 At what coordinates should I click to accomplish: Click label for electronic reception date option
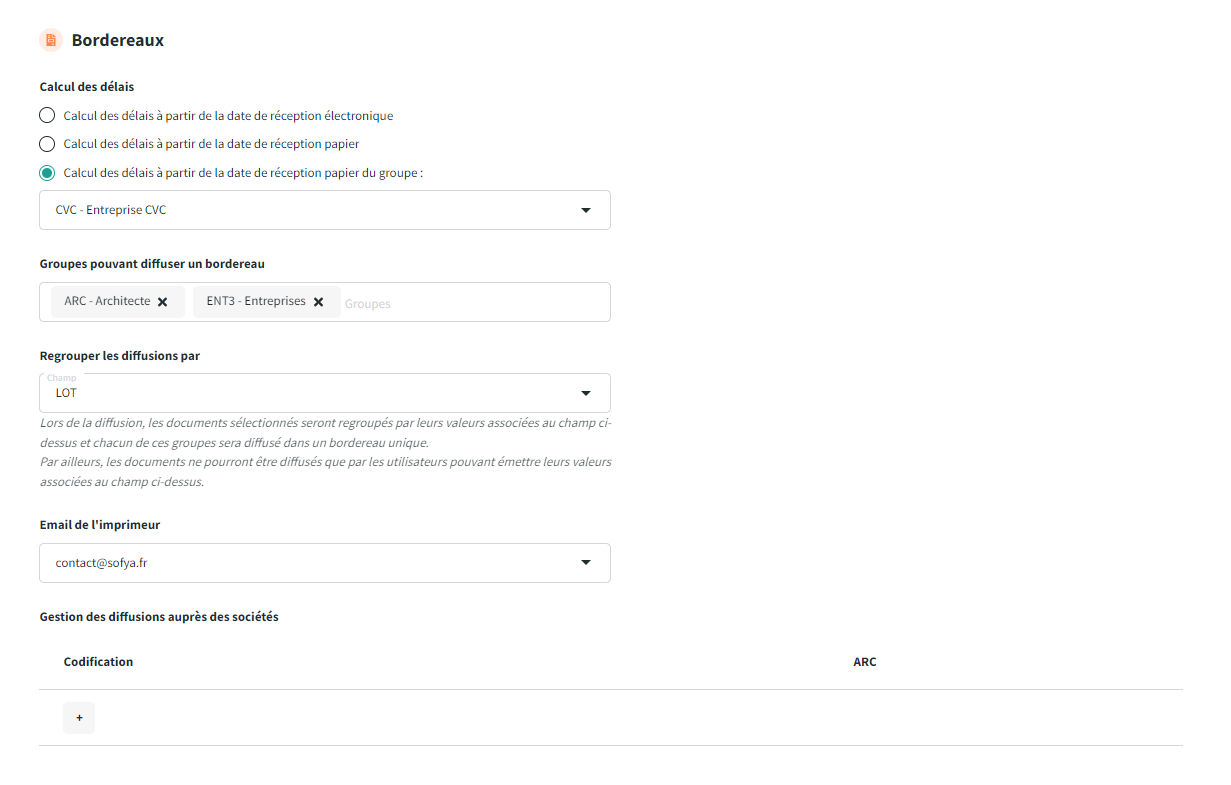point(228,116)
